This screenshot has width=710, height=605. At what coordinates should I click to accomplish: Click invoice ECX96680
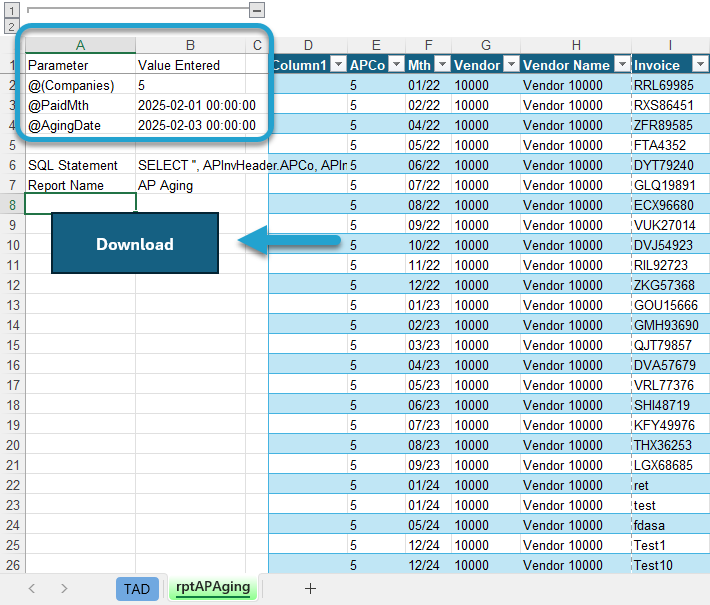(x=670, y=205)
